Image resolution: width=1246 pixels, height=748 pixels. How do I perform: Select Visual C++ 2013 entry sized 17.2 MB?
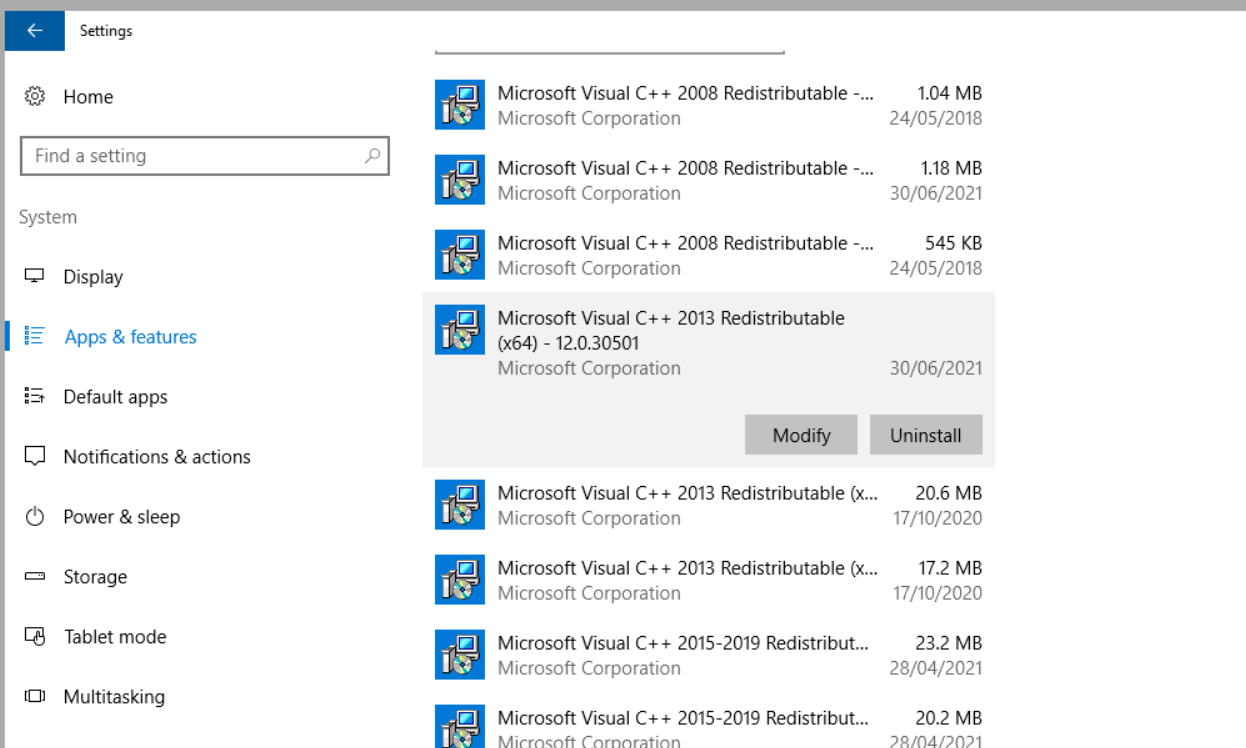(x=709, y=580)
